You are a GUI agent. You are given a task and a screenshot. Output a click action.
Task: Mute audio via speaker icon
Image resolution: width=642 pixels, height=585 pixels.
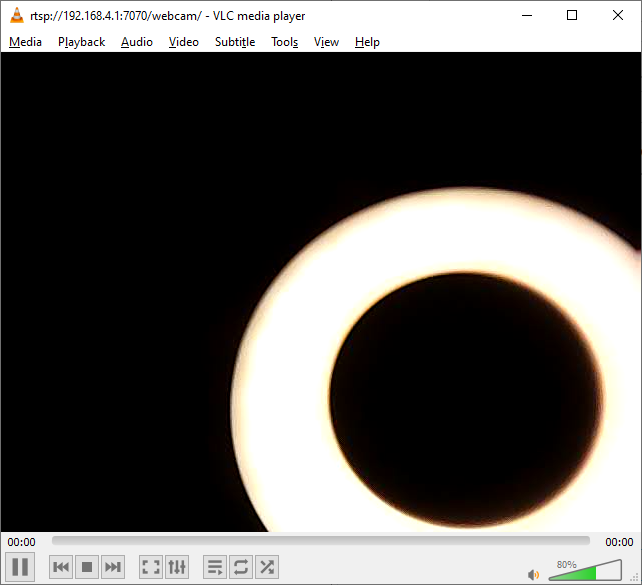[533, 575]
